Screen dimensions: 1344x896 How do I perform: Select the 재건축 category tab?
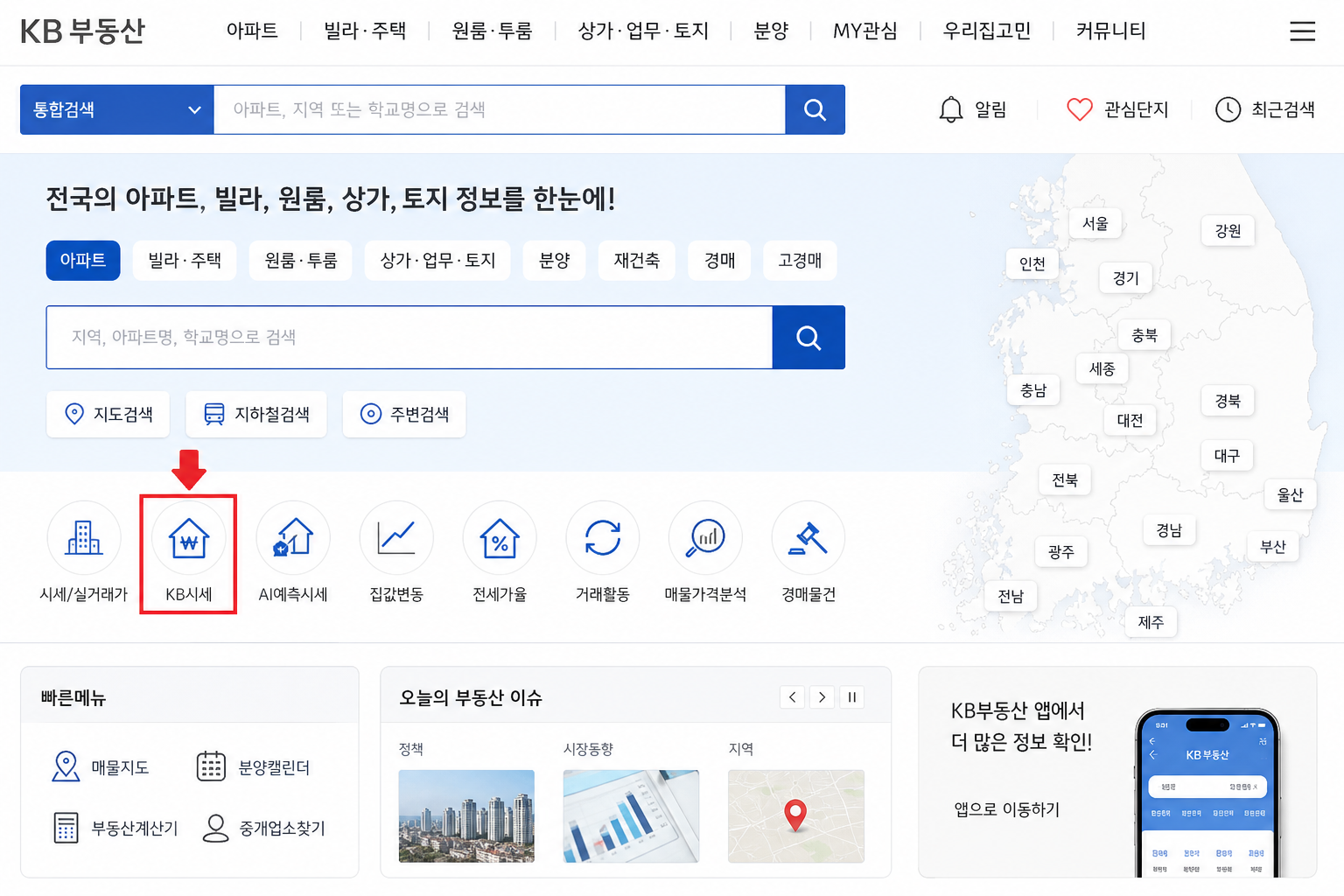[637, 260]
